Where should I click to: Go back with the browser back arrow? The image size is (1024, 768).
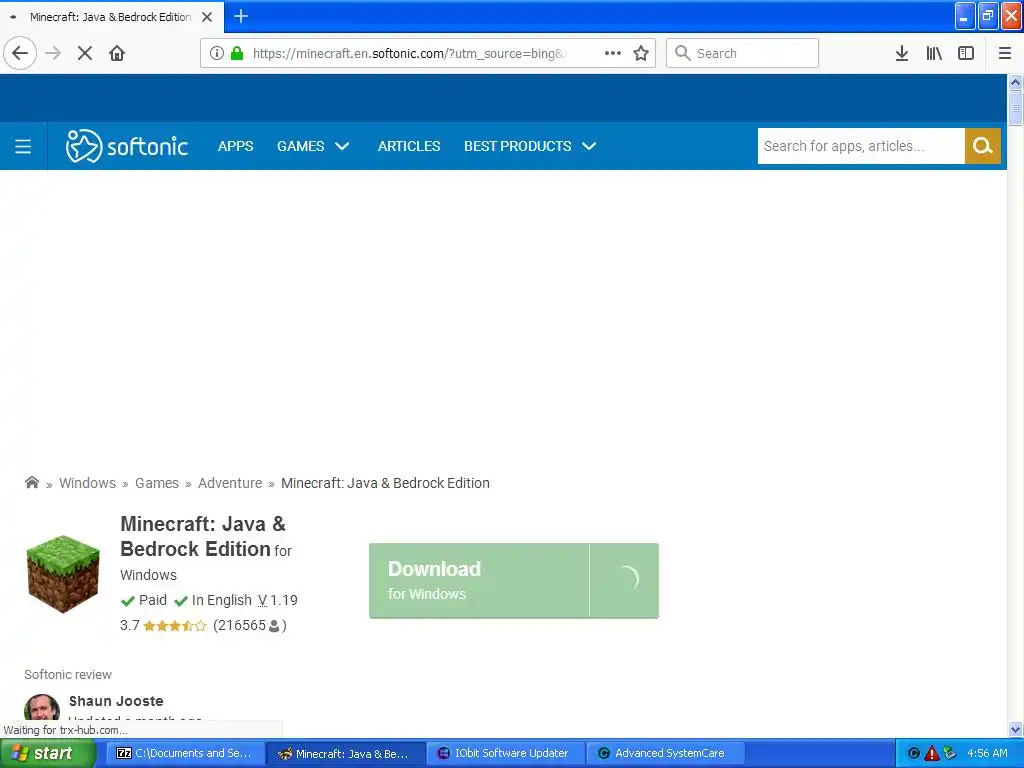click(x=20, y=54)
